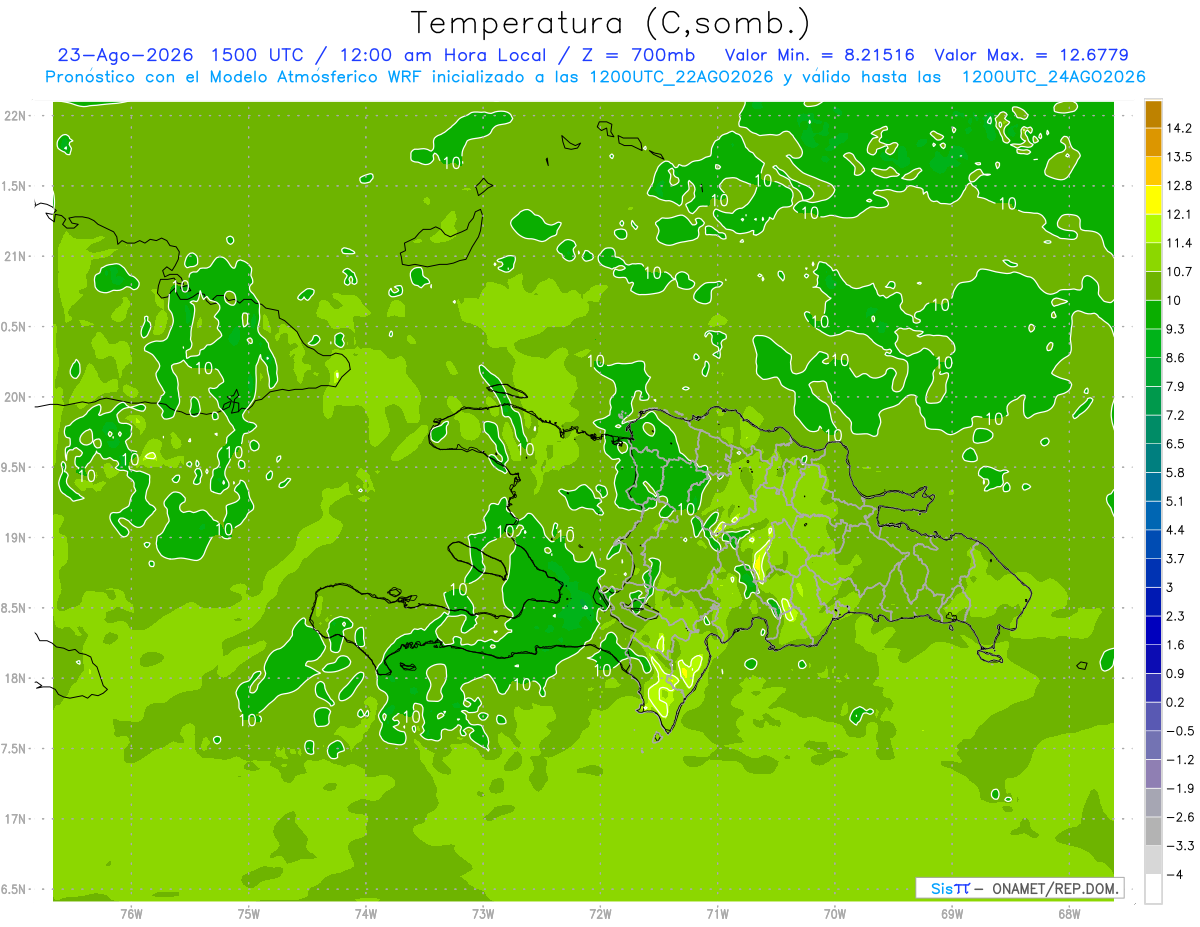1200x927 pixels.
Task: Click the "Temperatura (C,somb.)" chart title
Action: (x=611, y=23)
